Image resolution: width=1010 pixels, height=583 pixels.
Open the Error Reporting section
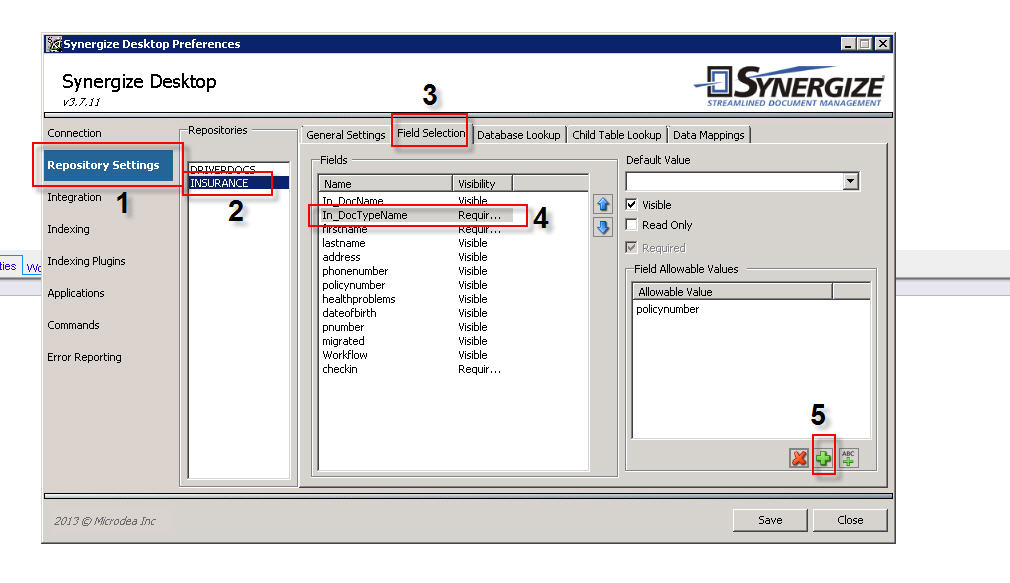[84, 357]
